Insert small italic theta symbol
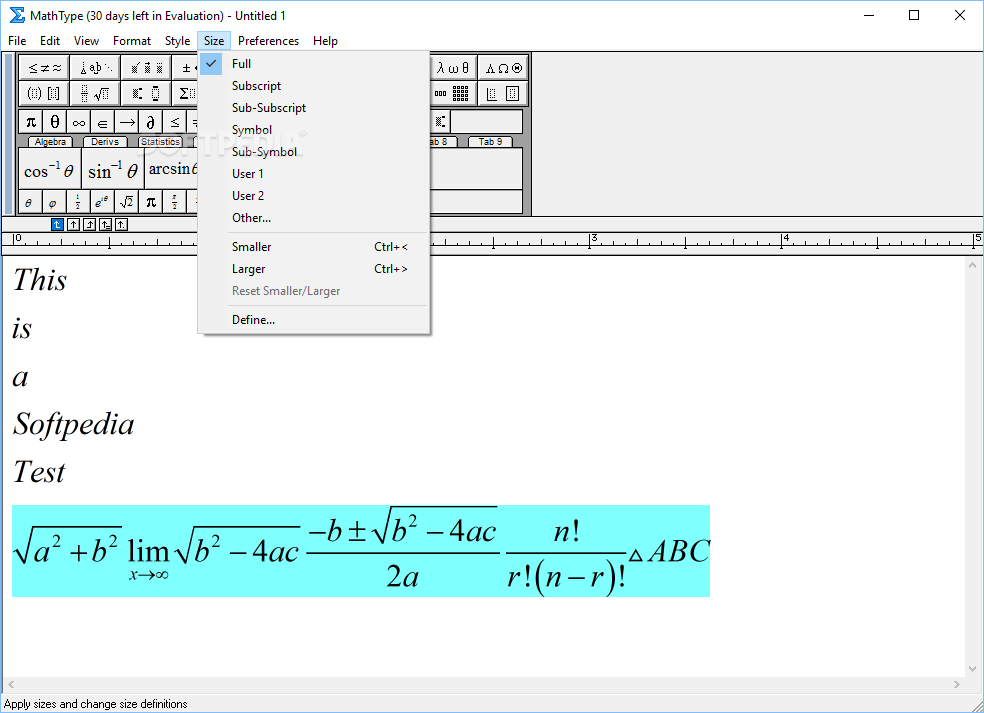This screenshot has height=713, width=984. (29, 202)
